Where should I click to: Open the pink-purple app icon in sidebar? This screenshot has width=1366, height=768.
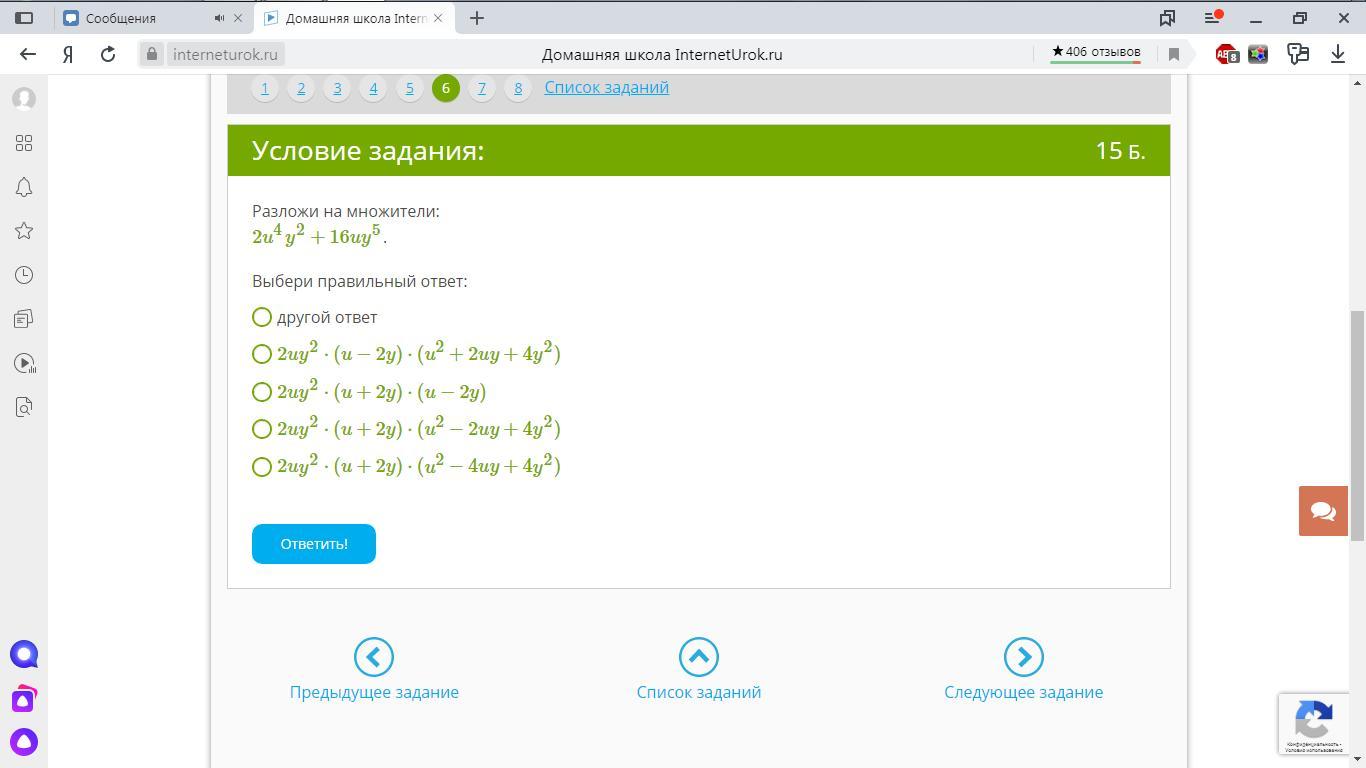pyautogui.click(x=24, y=698)
